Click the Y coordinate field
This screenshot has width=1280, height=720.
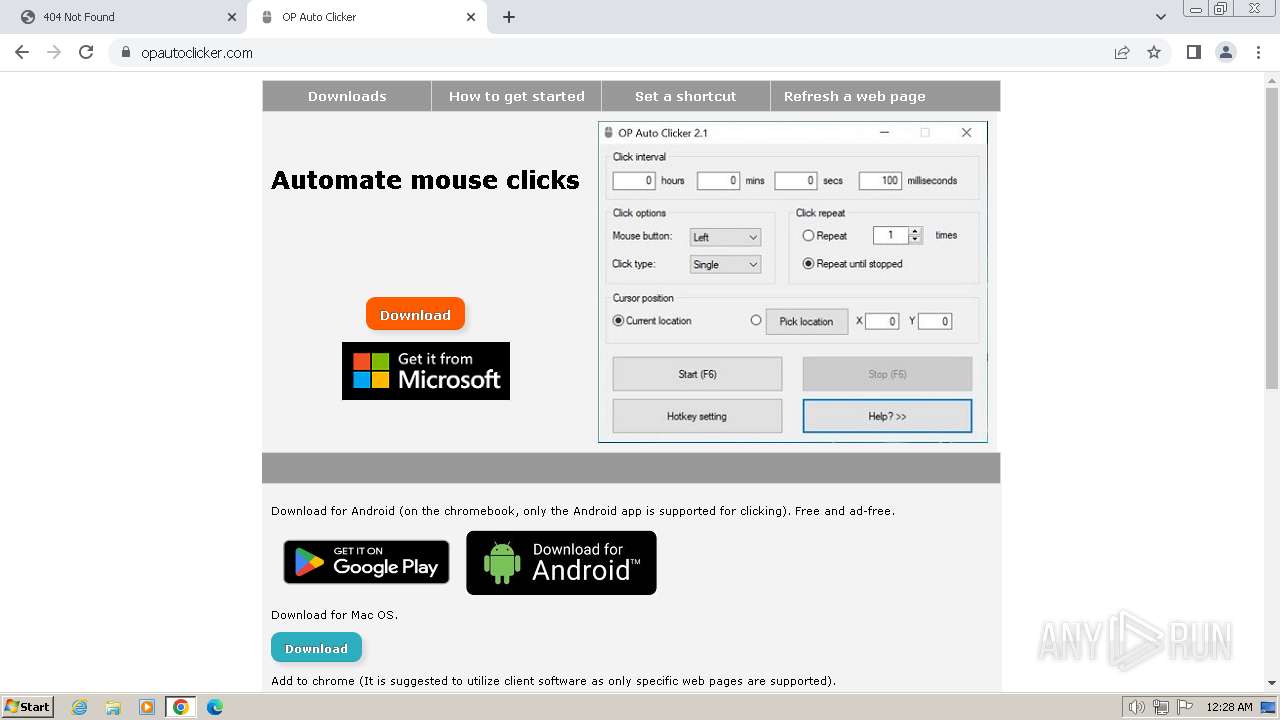(934, 321)
